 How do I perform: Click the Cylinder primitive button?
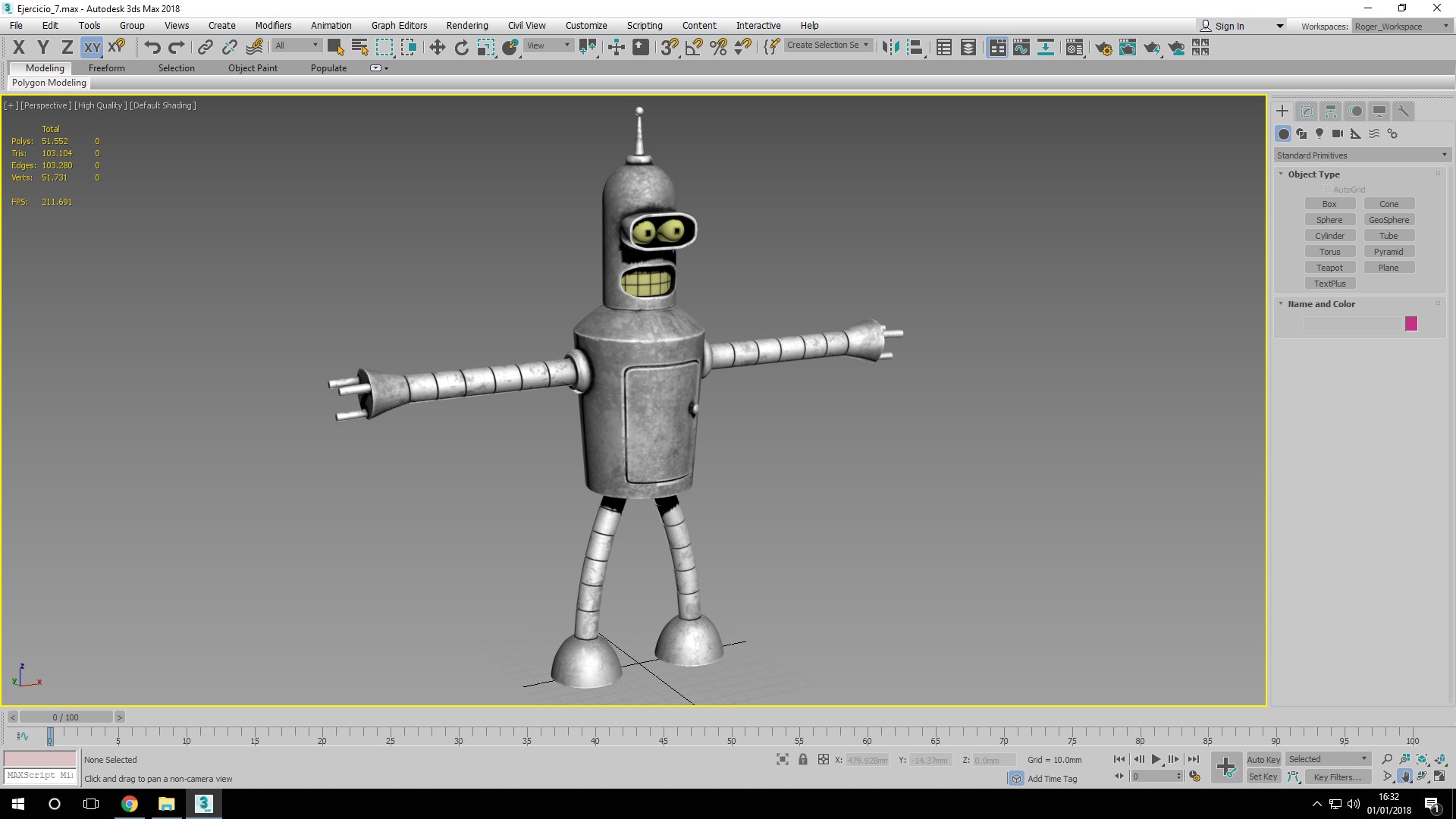tap(1329, 236)
